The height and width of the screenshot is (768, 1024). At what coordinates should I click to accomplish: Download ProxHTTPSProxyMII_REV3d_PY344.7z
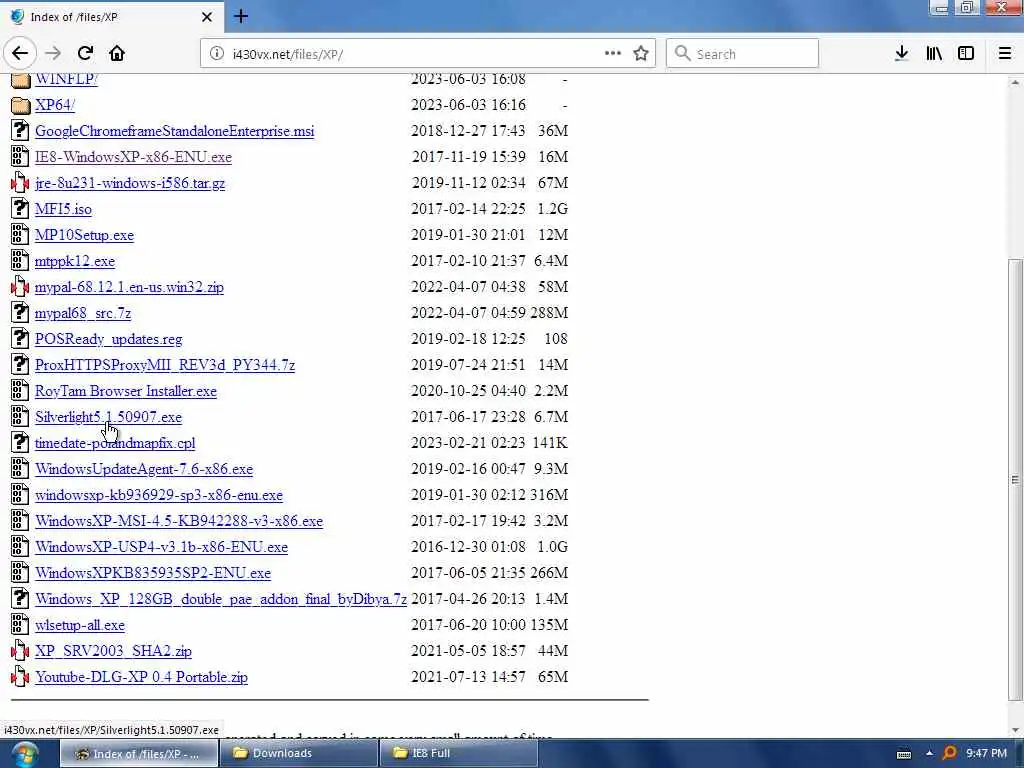(x=165, y=365)
